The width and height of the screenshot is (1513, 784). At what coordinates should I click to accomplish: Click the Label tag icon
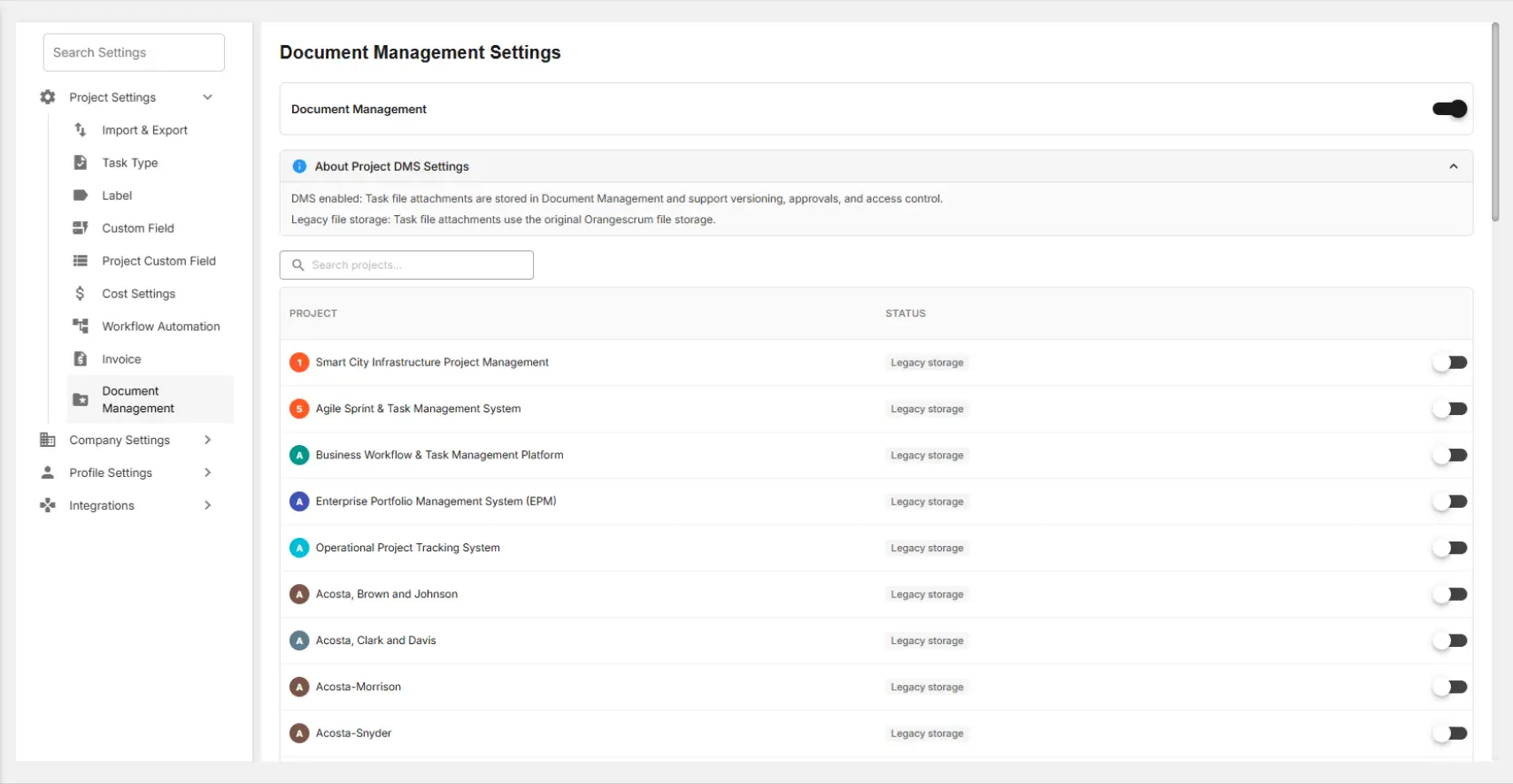(x=81, y=196)
